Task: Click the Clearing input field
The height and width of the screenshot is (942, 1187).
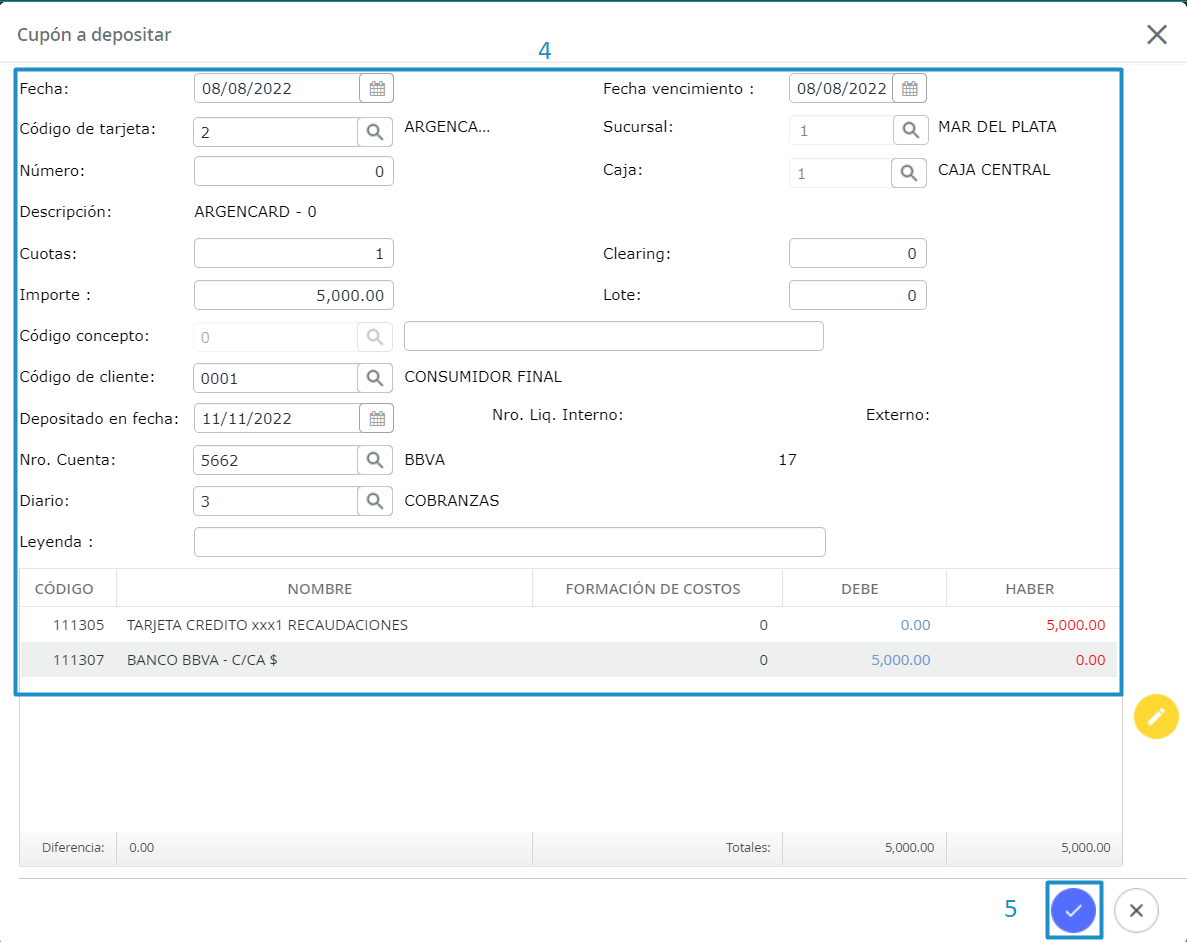Action: pos(858,253)
